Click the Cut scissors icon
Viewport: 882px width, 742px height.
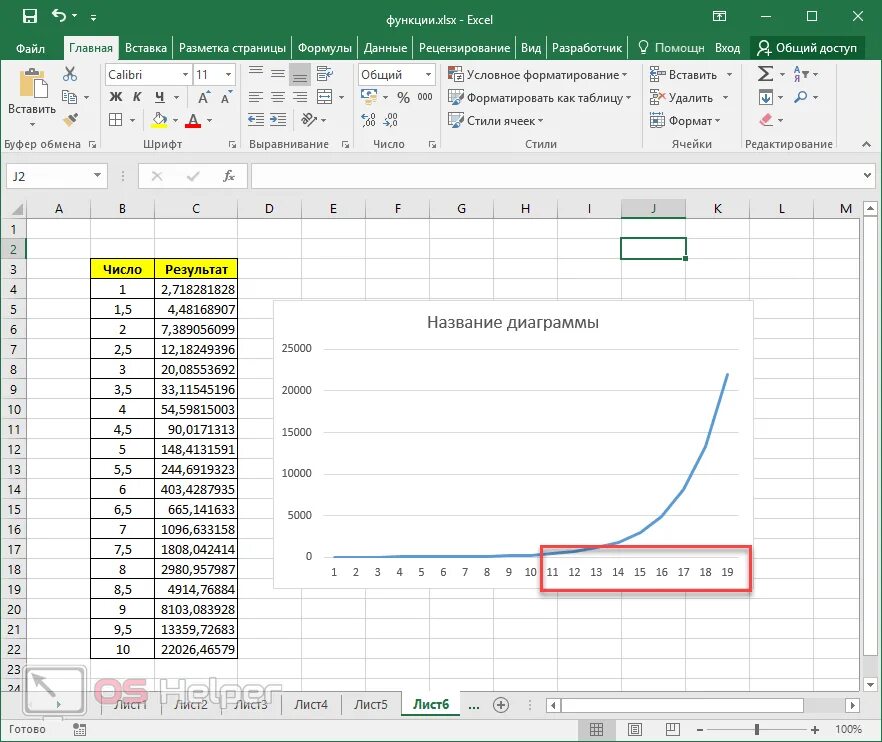[x=70, y=74]
